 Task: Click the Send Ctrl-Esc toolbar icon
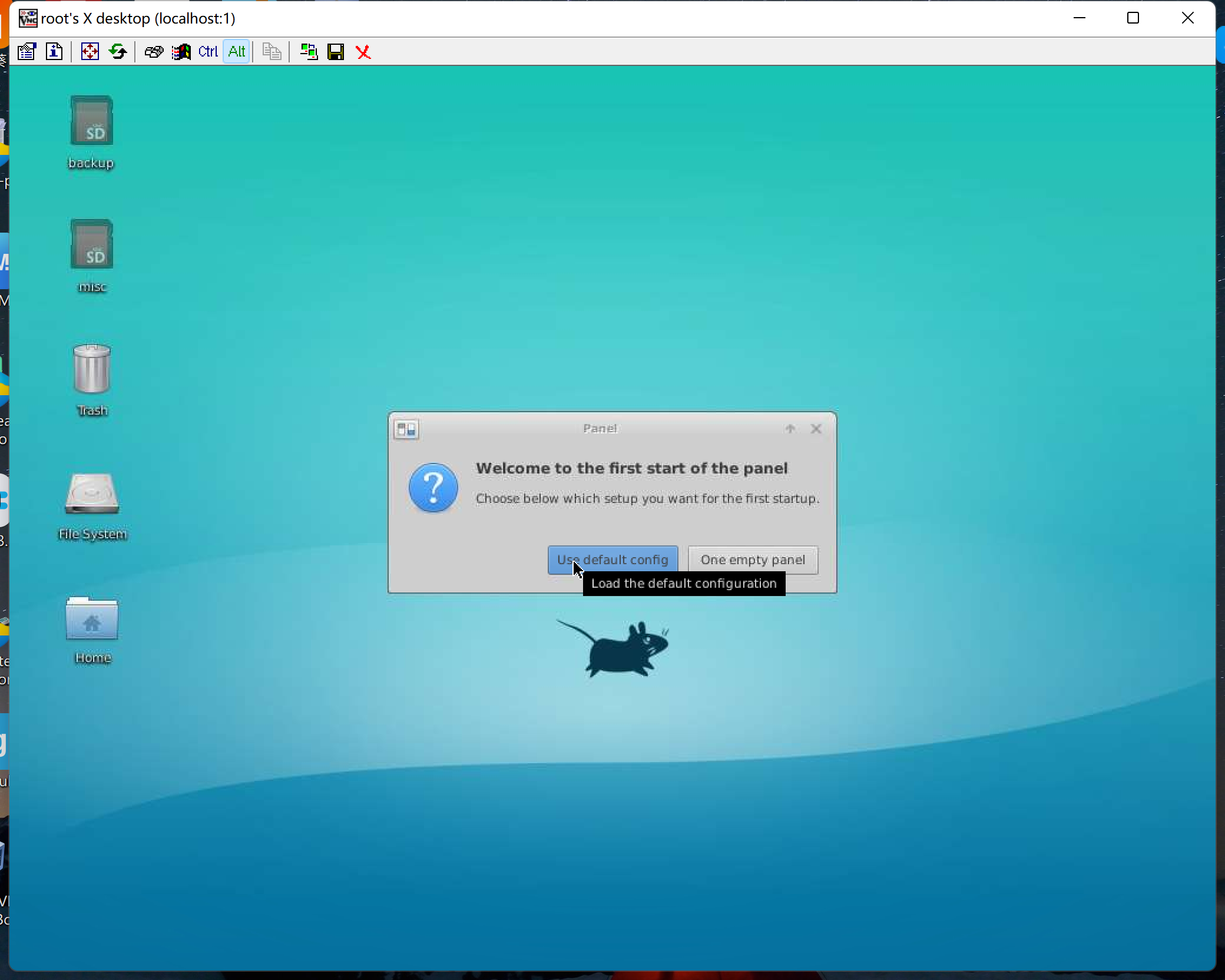click(181, 52)
